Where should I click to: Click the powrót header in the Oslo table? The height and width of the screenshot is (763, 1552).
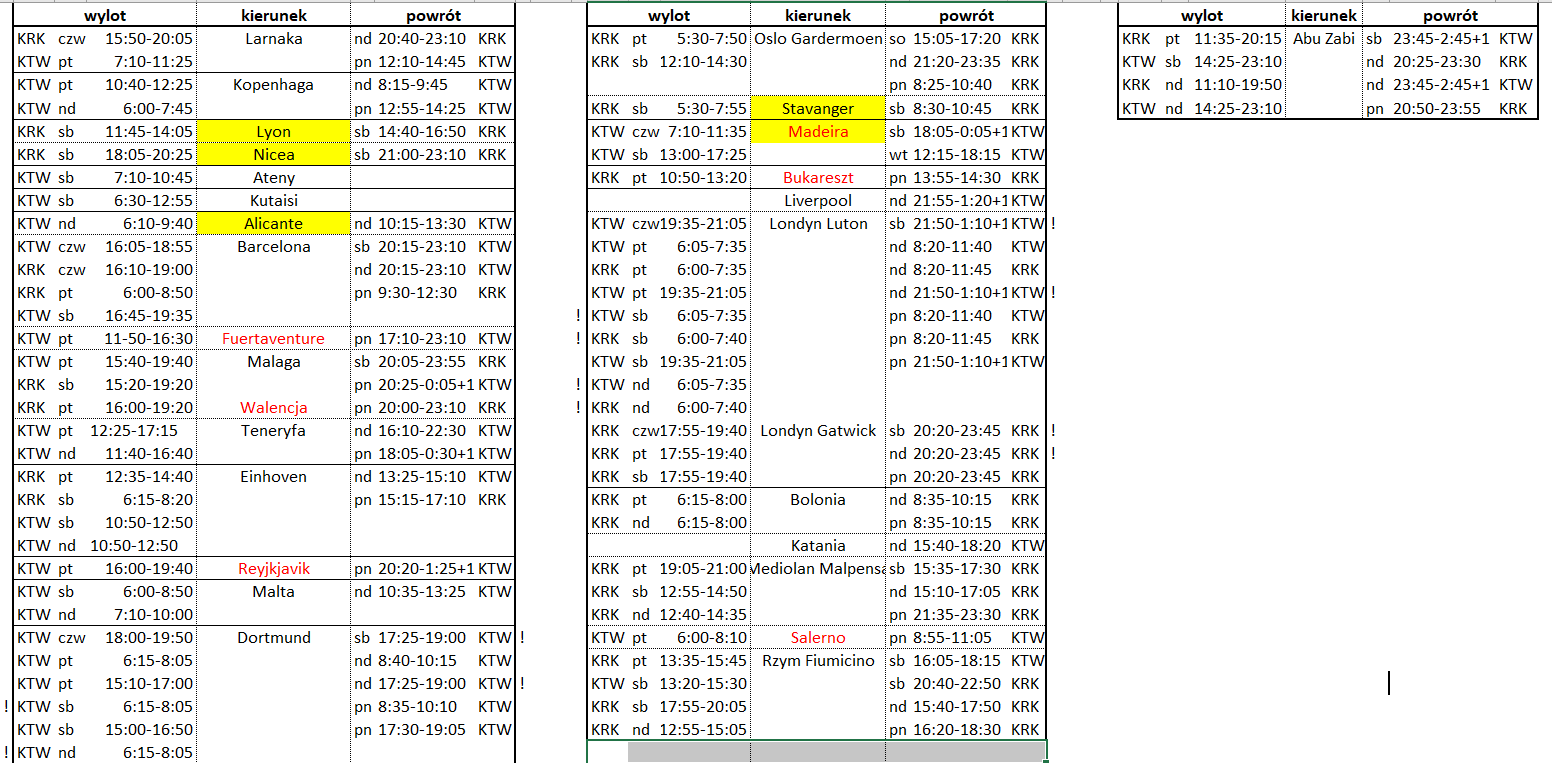click(x=966, y=16)
